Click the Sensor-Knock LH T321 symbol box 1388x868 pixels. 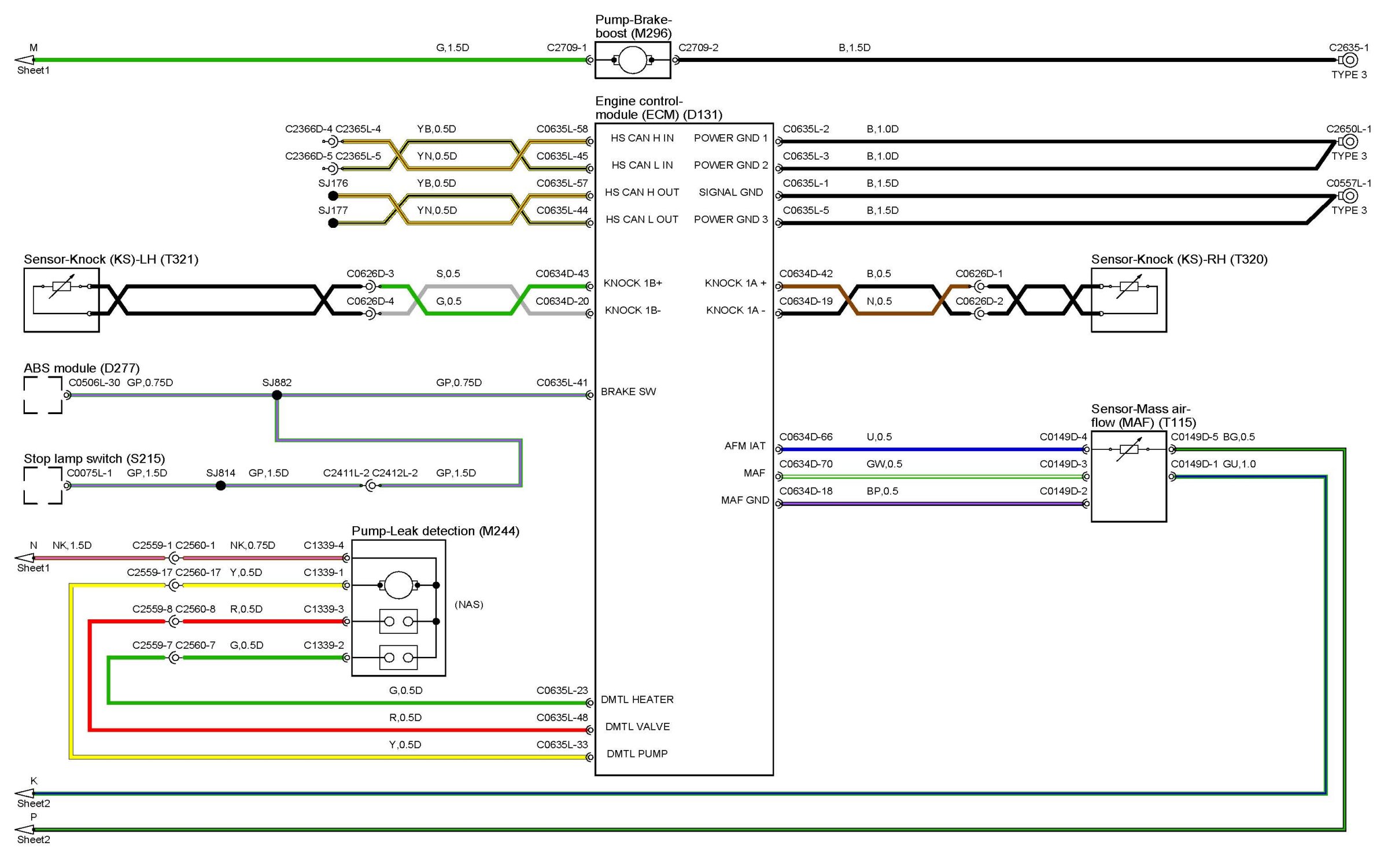coord(61,300)
